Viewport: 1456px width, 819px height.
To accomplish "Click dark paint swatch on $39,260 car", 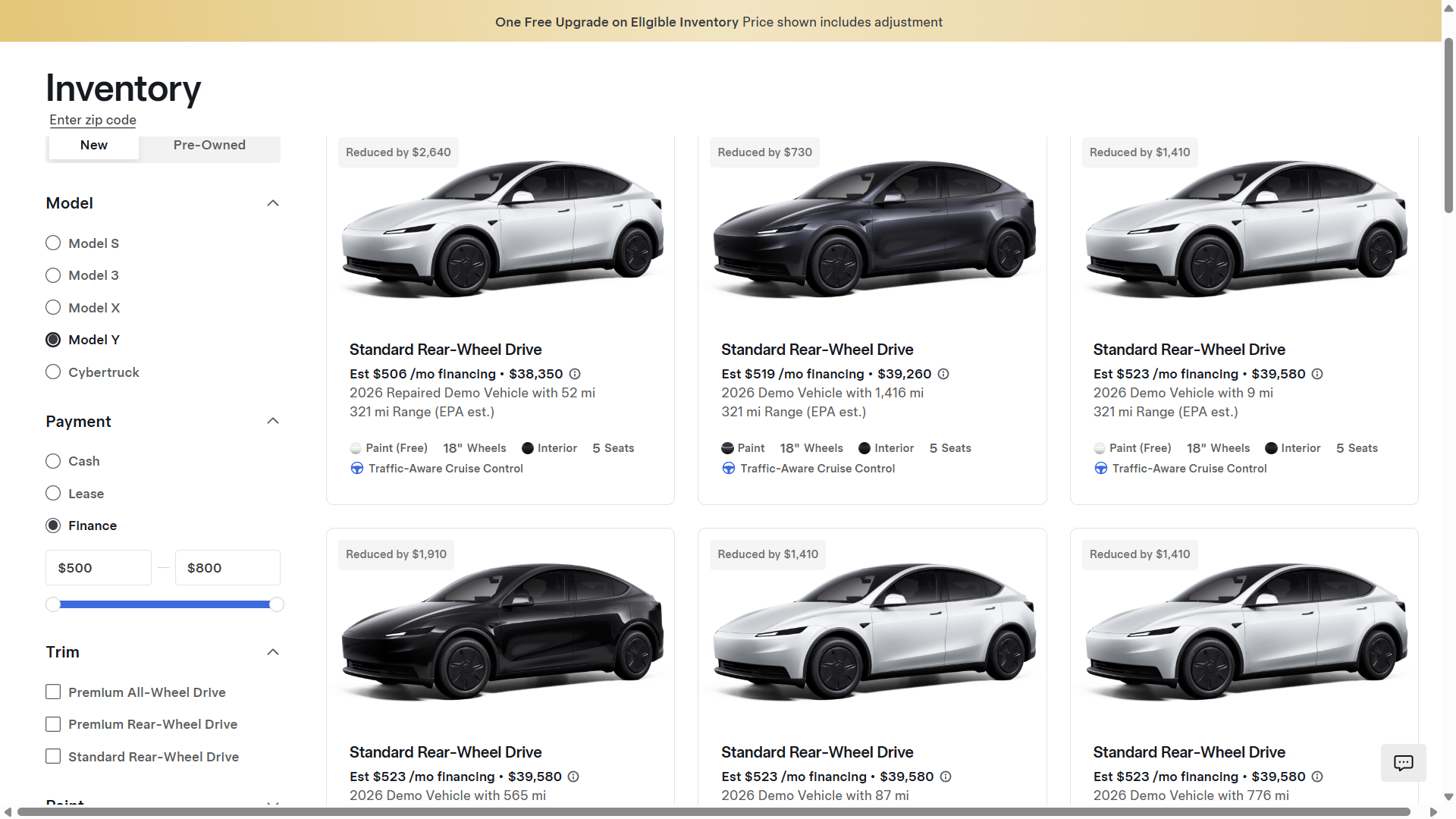I will (x=727, y=448).
